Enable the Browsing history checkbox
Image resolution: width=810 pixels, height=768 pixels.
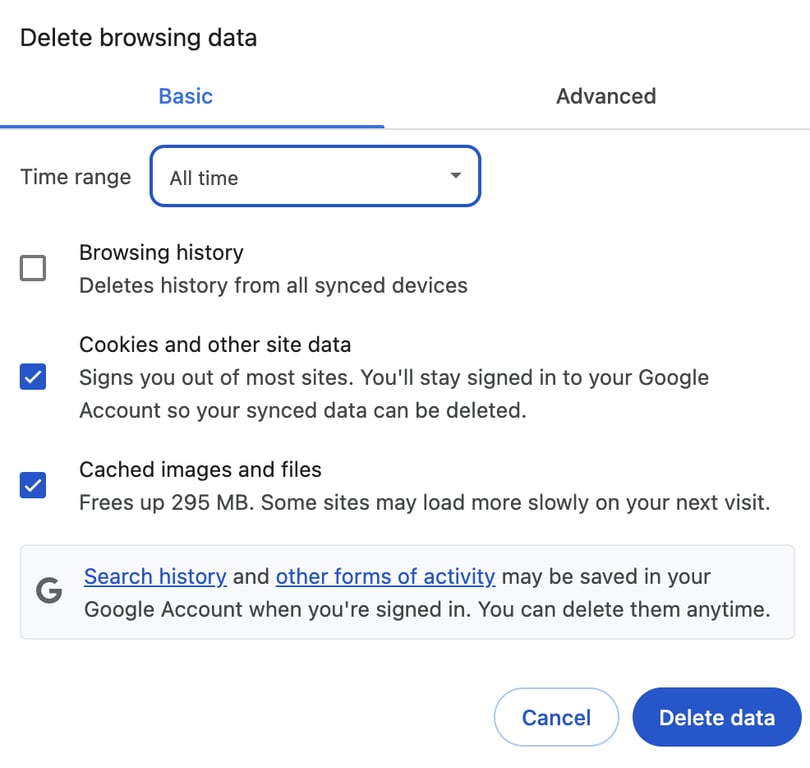coord(32,268)
